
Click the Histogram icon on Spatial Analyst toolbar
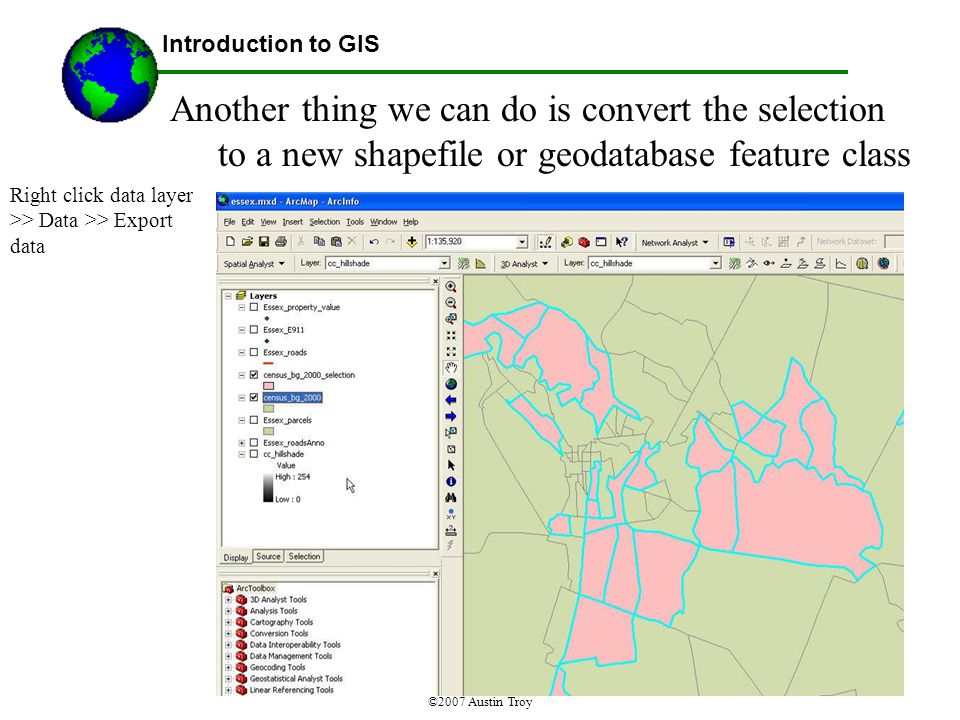coord(481,264)
